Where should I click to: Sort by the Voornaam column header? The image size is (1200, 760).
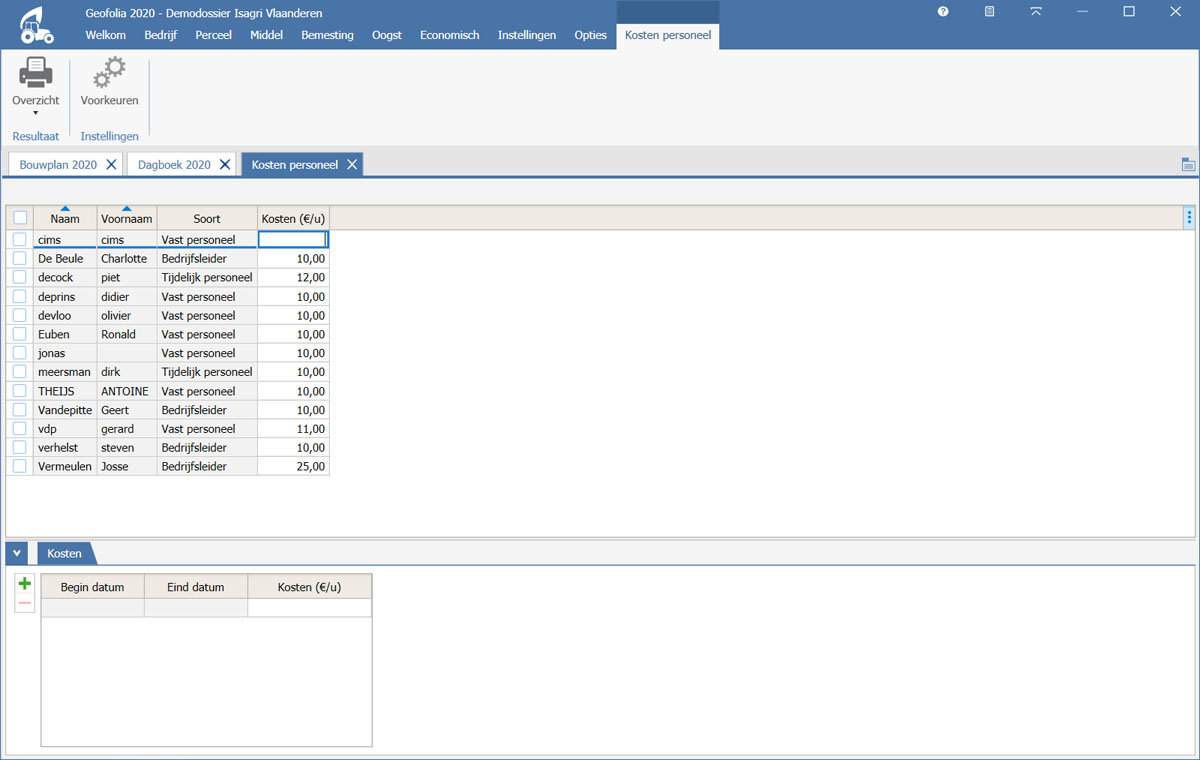click(127, 218)
